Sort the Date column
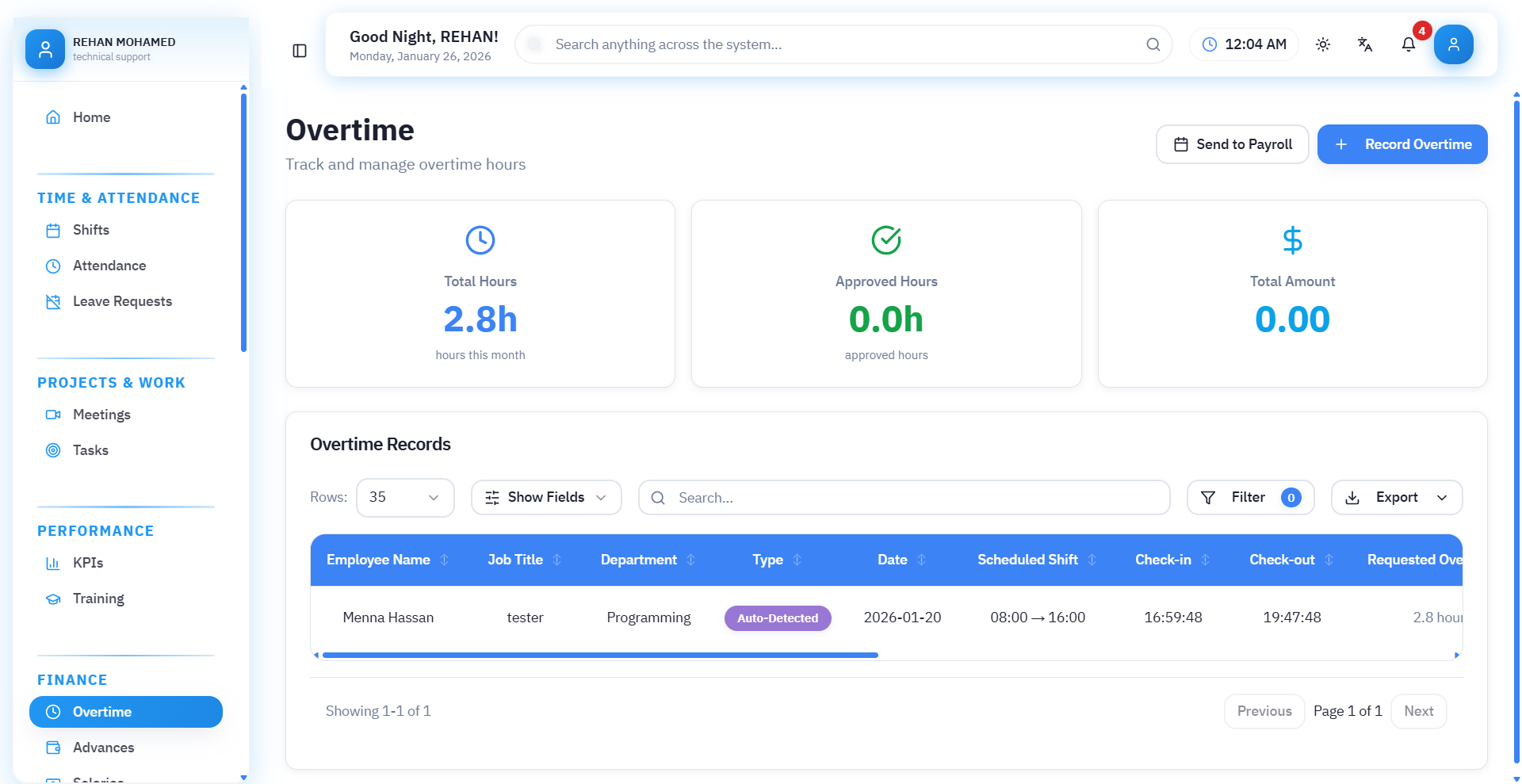Image resolution: width=1522 pixels, height=784 pixels. pyautogui.click(x=921, y=560)
